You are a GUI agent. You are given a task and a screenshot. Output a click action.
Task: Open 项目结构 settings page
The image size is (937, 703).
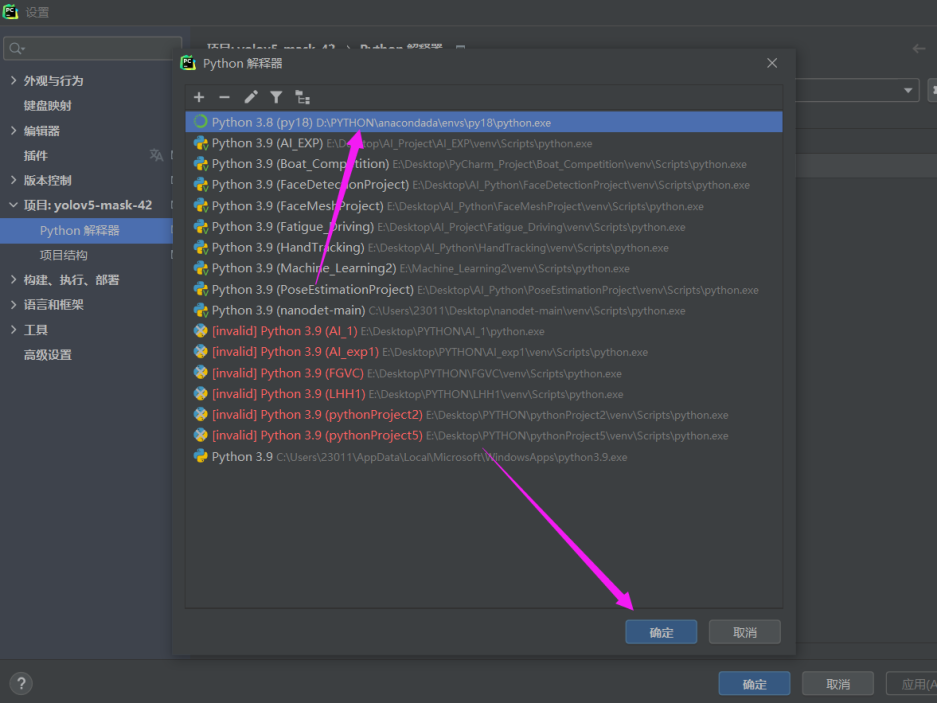tap(63, 255)
